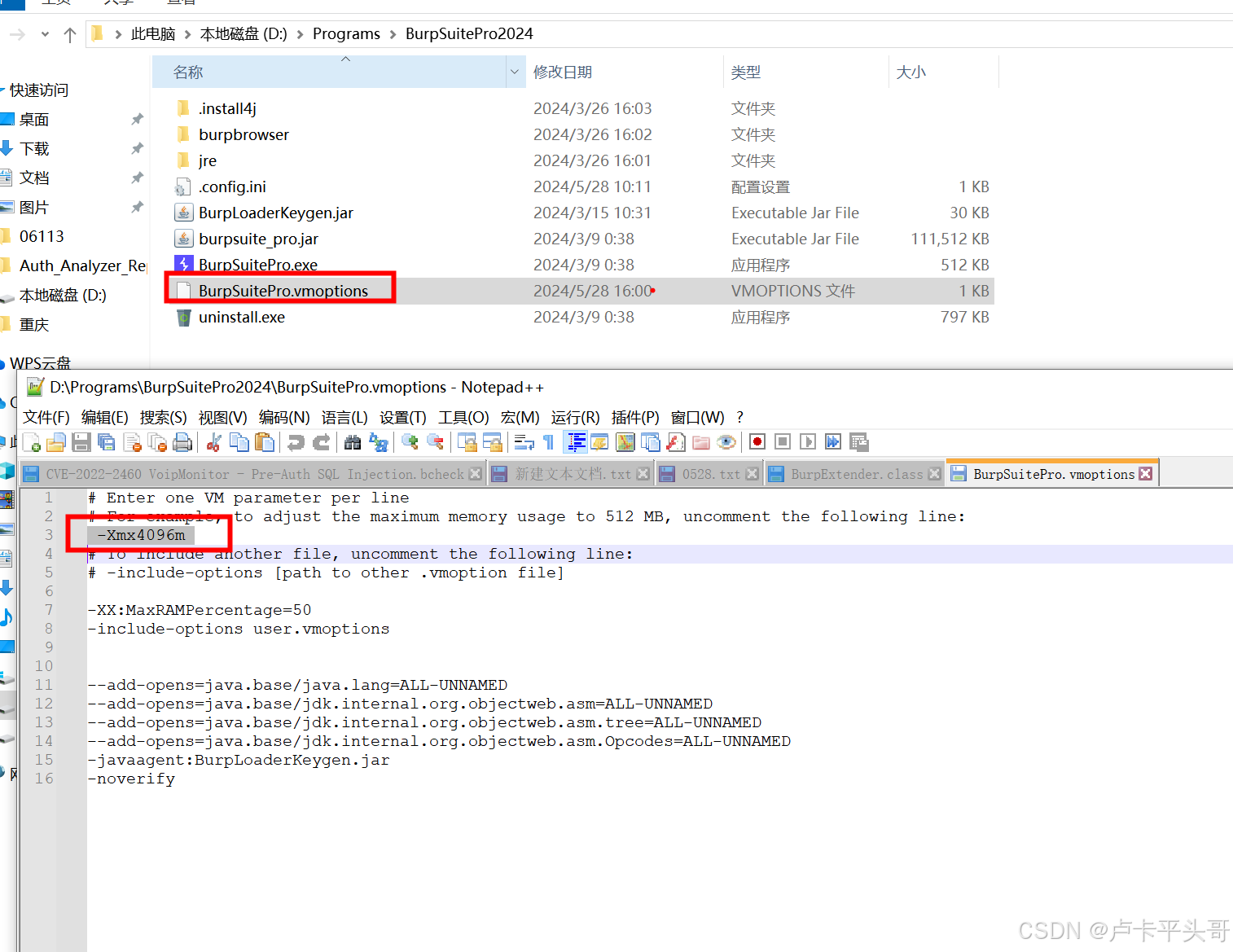Screen dimensions: 1233x952
Task: Select BurpSuitePro.exe in the file list
Action: (x=257, y=265)
